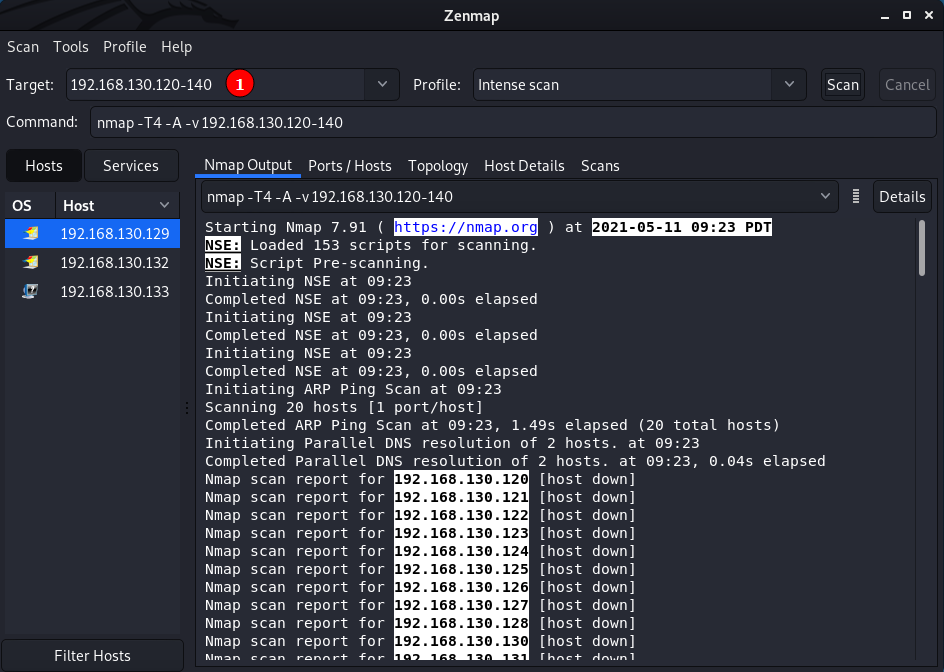This screenshot has height=672, width=944.
Task: Switch to the Nmap Output tab
Action: (x=247, y=166)
